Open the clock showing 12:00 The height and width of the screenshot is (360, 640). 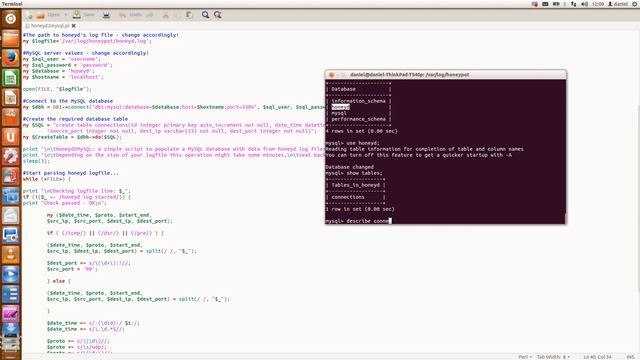tap(598, 4)
